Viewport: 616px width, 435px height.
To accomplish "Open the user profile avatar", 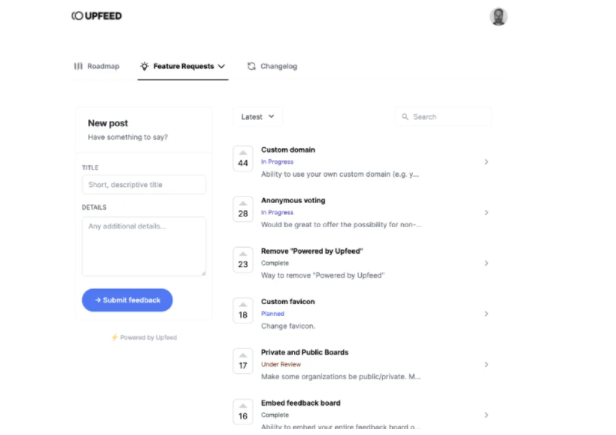I will (498, 16).
